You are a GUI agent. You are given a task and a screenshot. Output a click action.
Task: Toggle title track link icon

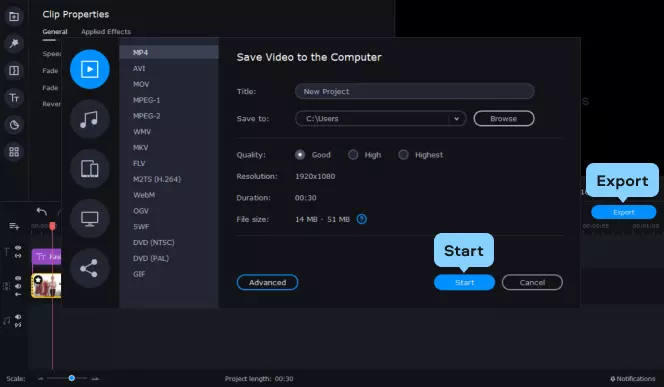pyautogui.click(x=18, y=256)
